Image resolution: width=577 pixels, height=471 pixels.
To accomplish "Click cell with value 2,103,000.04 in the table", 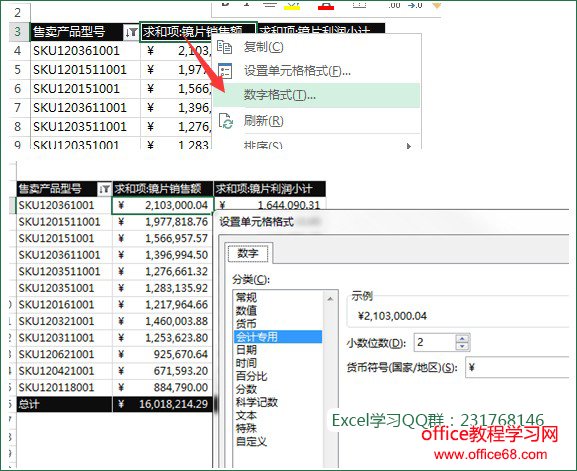I will [162, 205].
